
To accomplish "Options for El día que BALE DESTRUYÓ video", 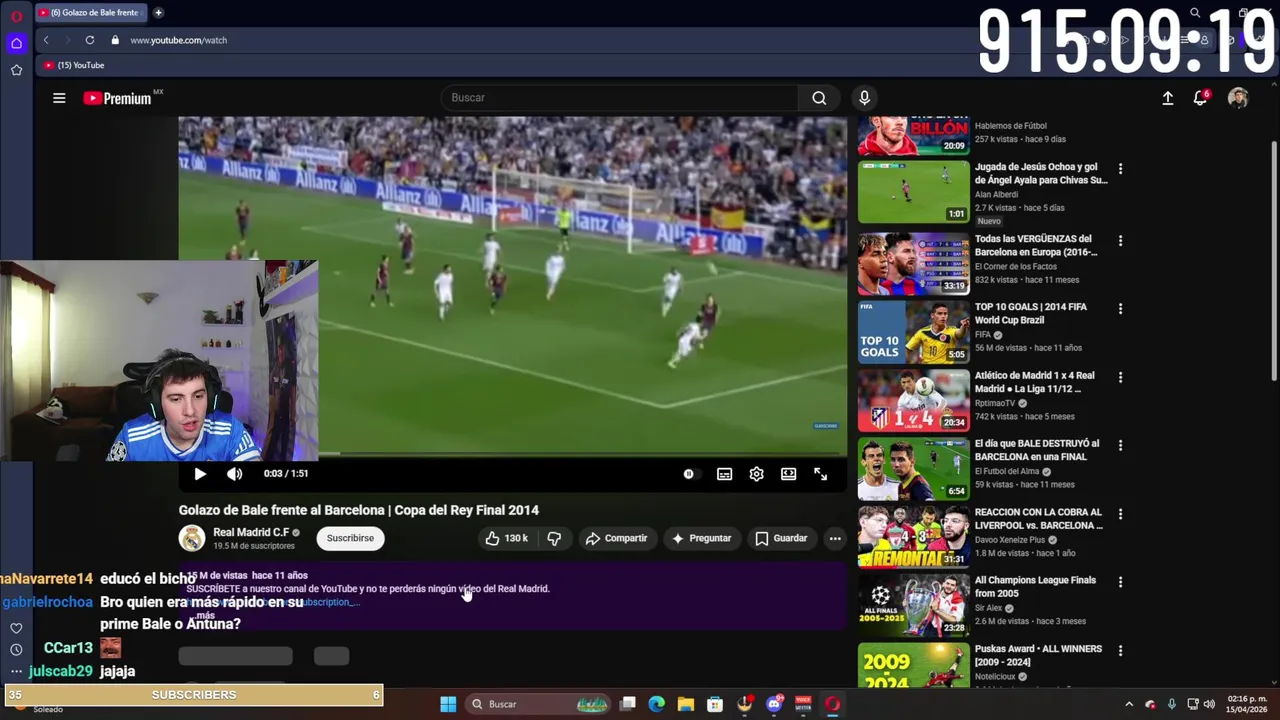I will (x=1120, y=445).
